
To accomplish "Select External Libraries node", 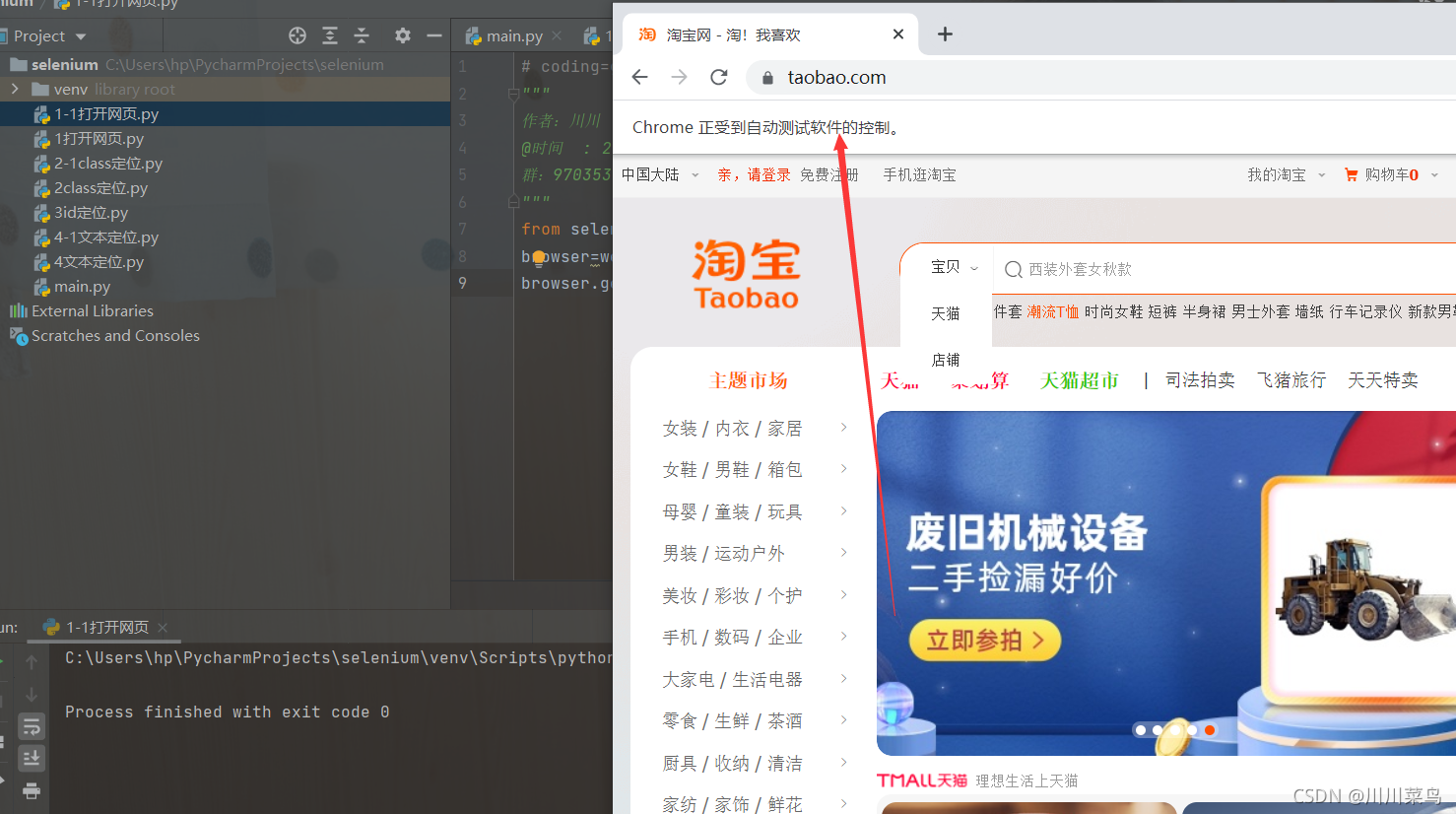I will click(92, 311).
